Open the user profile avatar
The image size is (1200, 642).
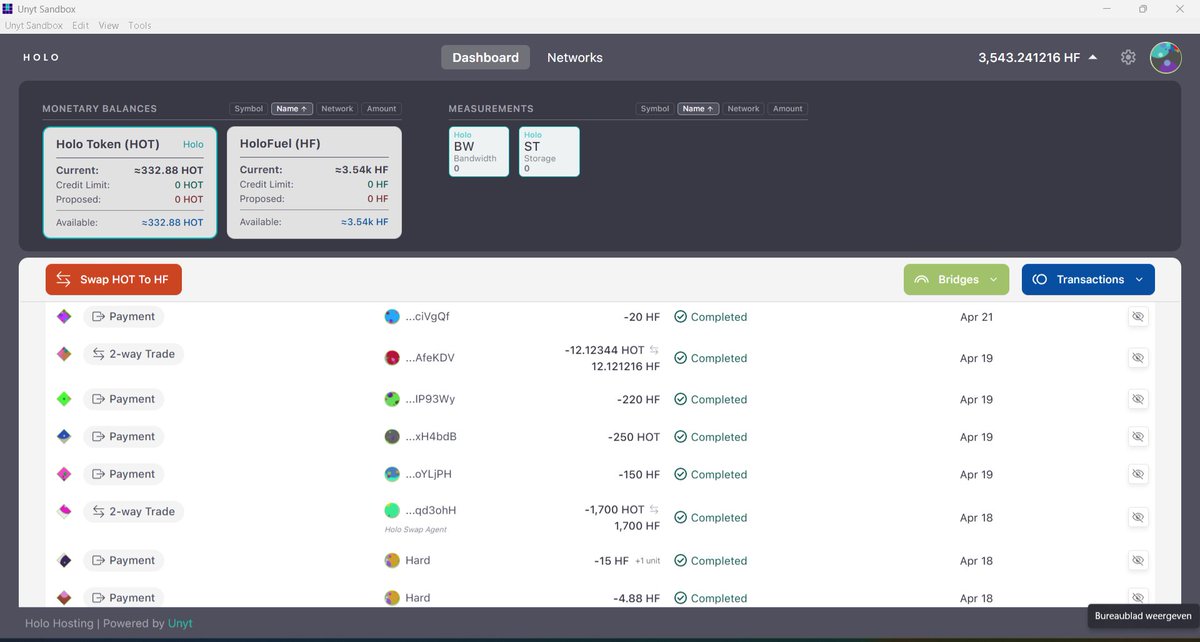click(1166, 58)
